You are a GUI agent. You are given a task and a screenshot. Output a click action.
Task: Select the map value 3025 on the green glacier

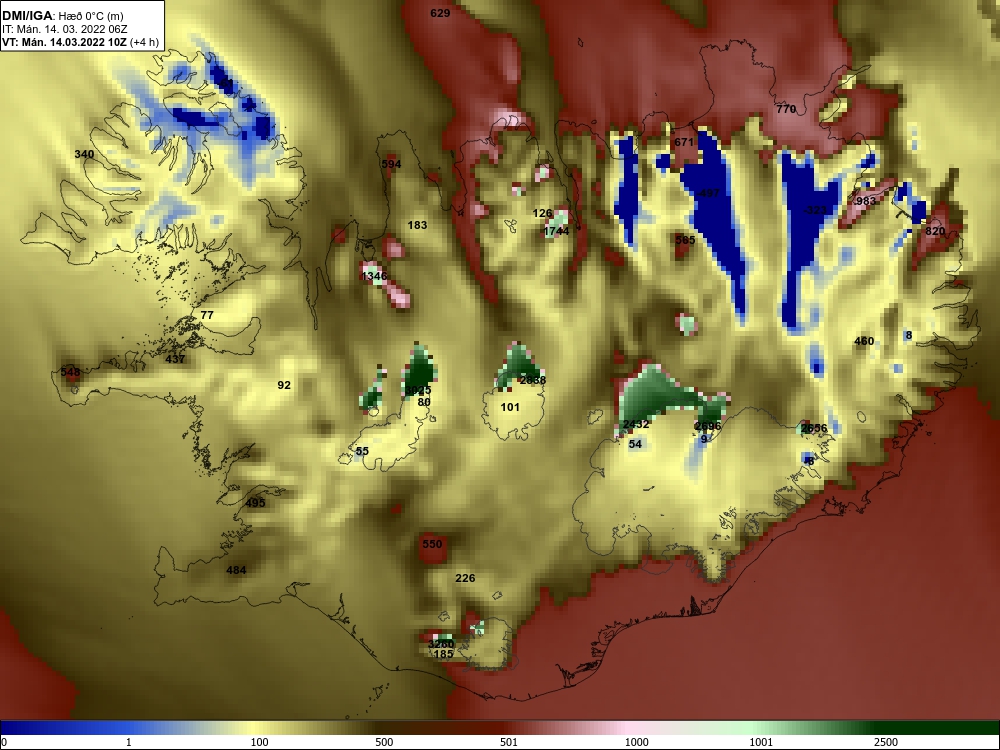(x=418, y=390)
